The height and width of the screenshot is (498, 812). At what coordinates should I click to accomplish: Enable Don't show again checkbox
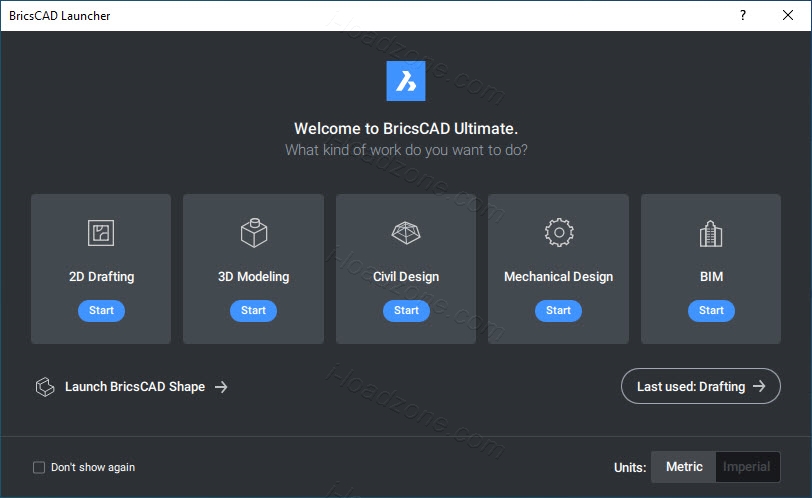tap(39, 467)
